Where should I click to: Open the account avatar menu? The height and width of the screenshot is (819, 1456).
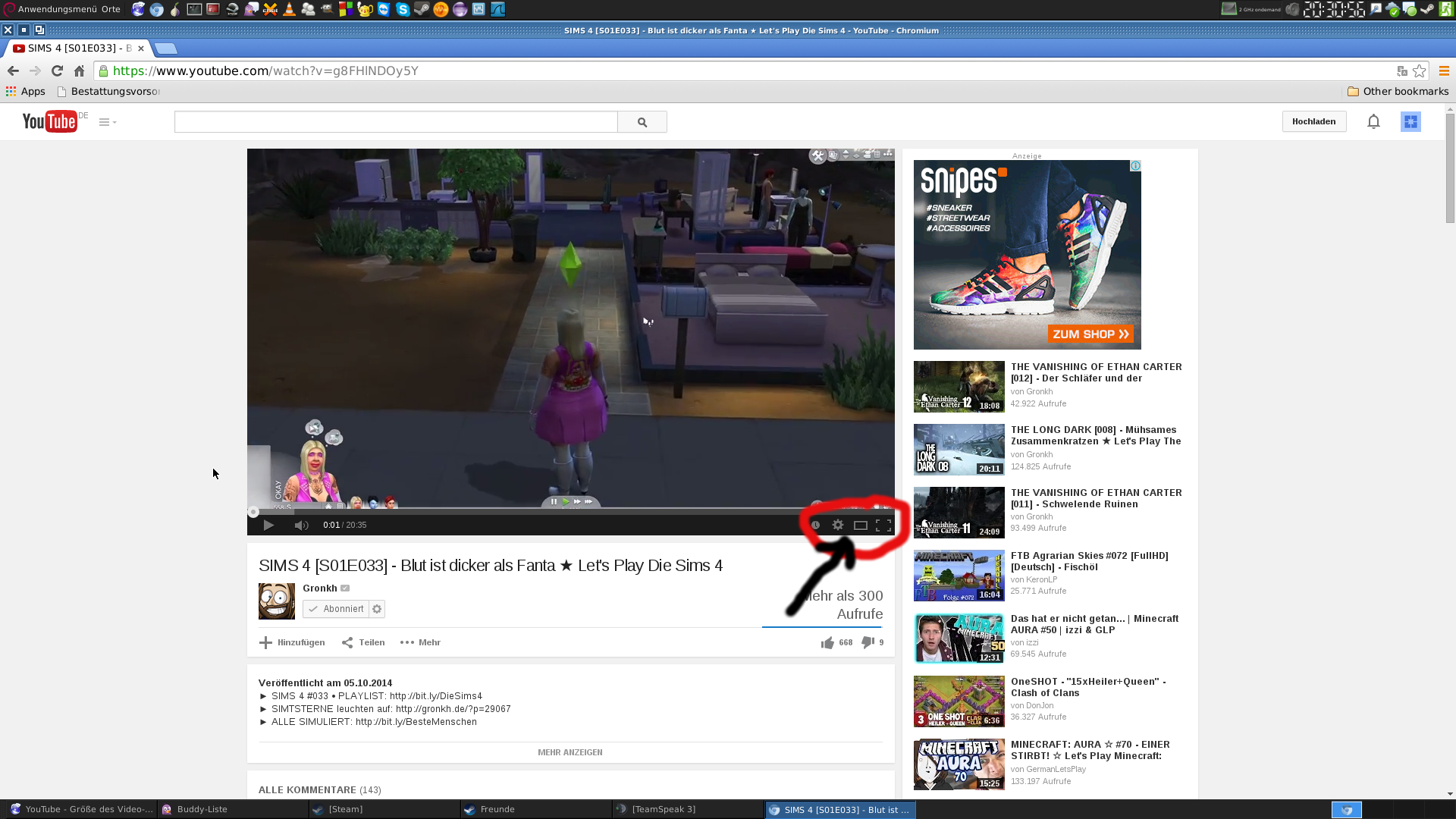pos(1410,121)
